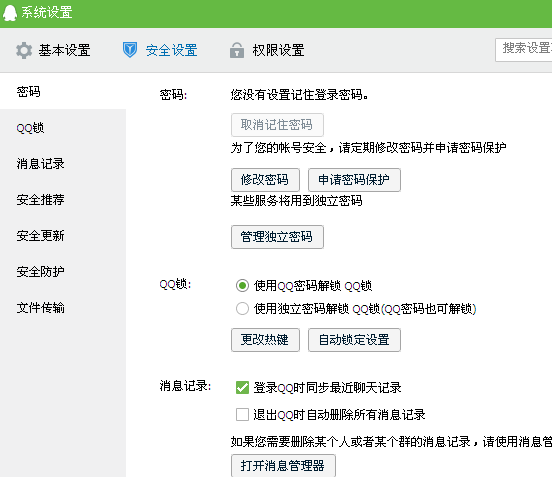Open 安全防护 in the sidebar

point(63,271)
